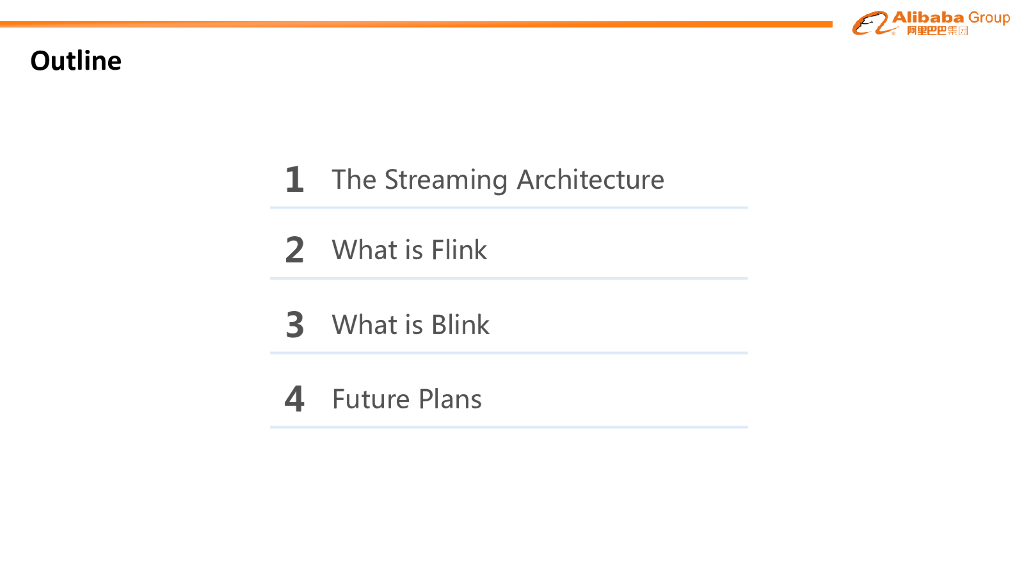Click the divider line under 'What is Blink'

coord(508,353)
